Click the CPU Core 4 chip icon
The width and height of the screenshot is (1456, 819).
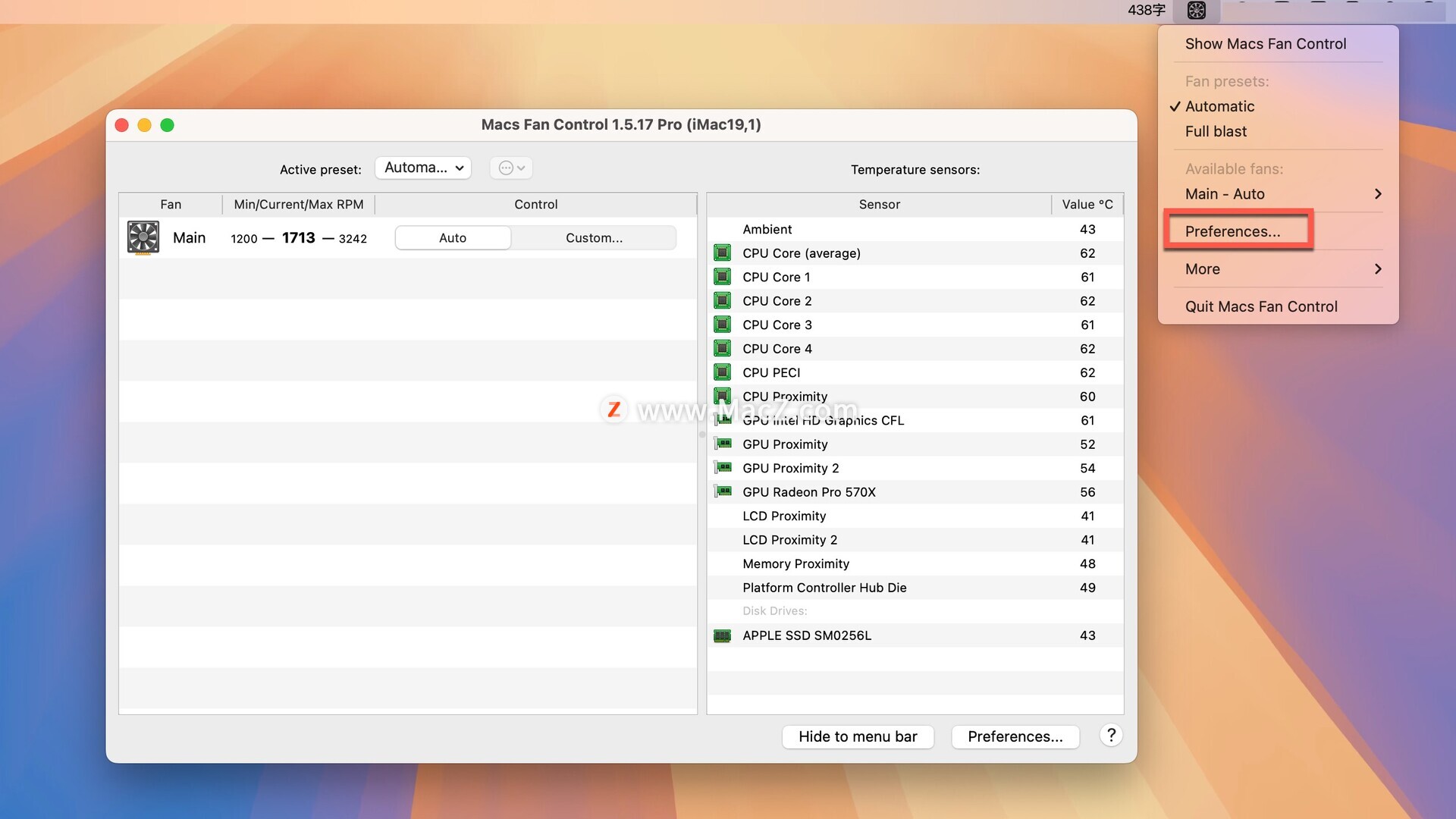pos(723,348)
